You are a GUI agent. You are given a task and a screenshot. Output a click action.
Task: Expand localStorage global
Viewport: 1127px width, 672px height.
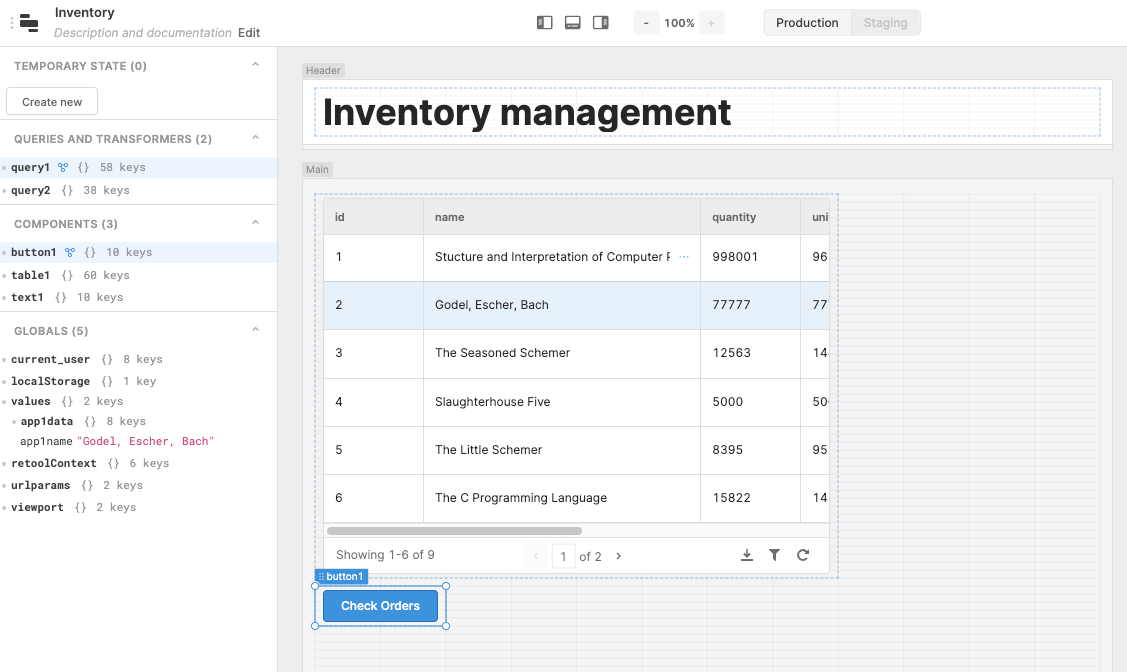coord(4,382)
